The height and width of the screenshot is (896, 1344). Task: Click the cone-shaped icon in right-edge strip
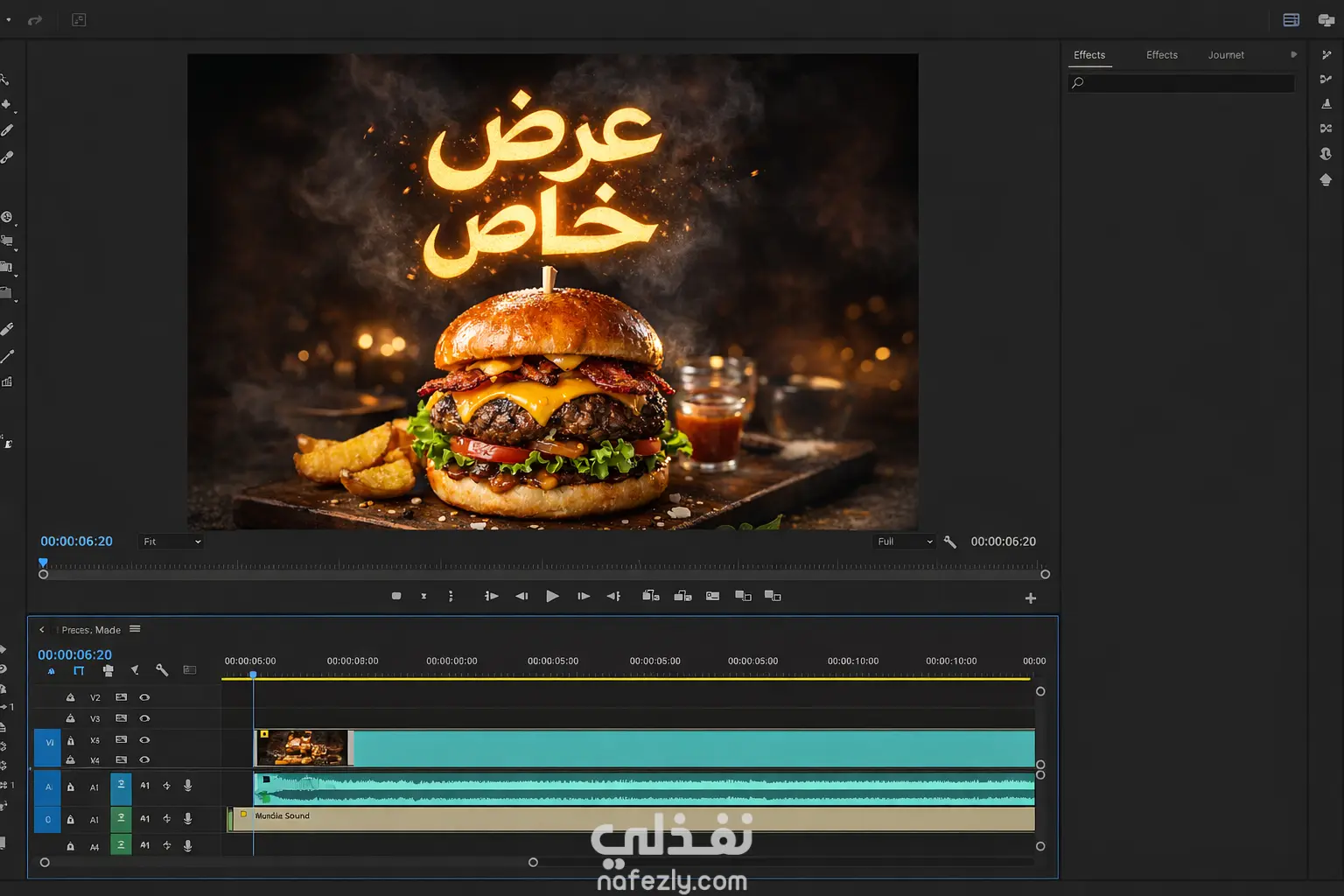pyautogui.click(x=1326, y=103)
